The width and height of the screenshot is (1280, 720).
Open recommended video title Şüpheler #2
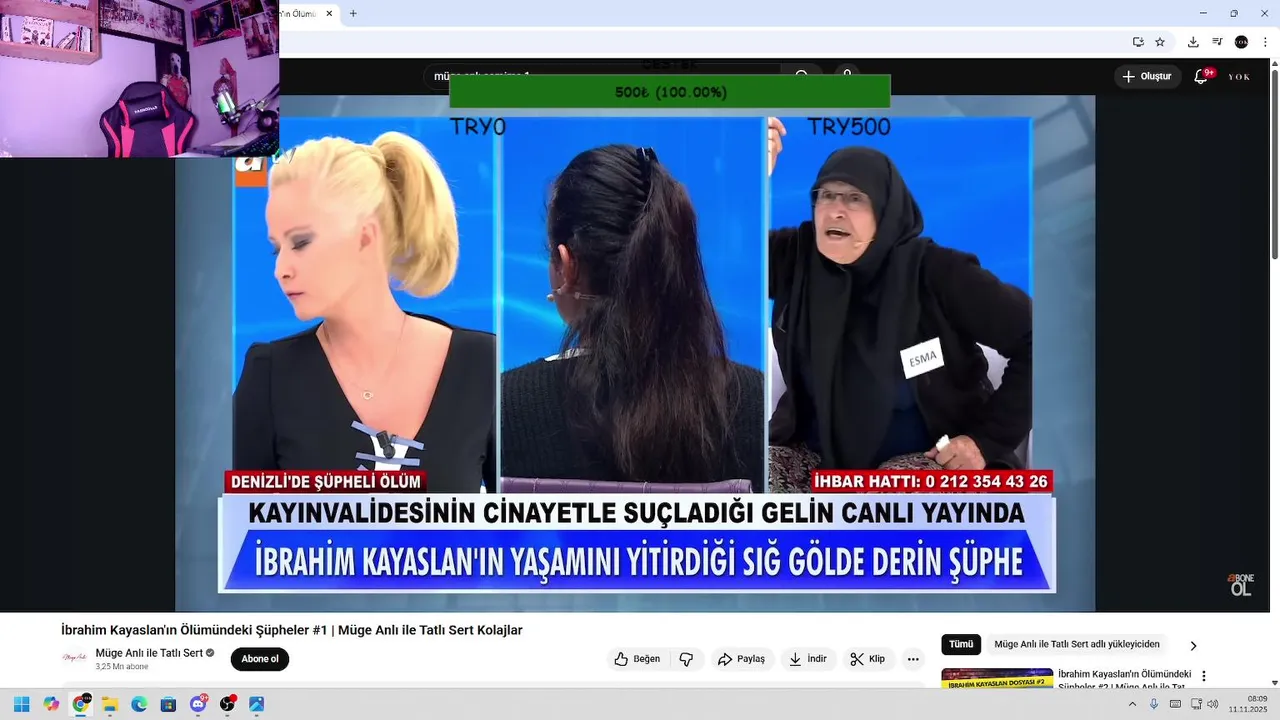1124,680
